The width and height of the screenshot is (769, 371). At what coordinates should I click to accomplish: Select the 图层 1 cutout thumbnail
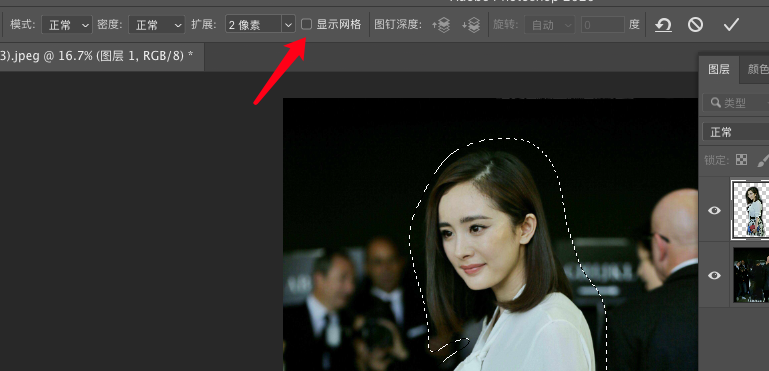[x=750, y=210]
